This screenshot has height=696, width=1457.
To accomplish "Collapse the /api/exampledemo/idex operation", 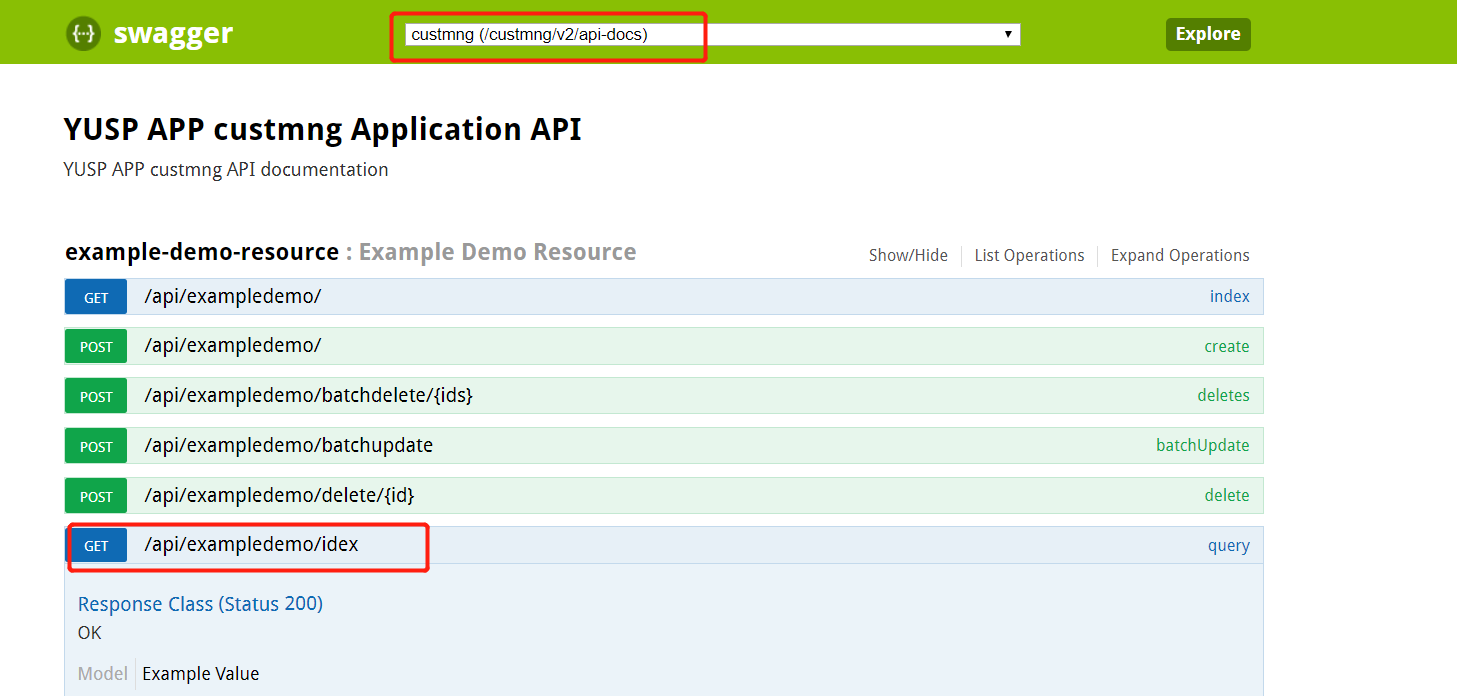I will [251, 545].
